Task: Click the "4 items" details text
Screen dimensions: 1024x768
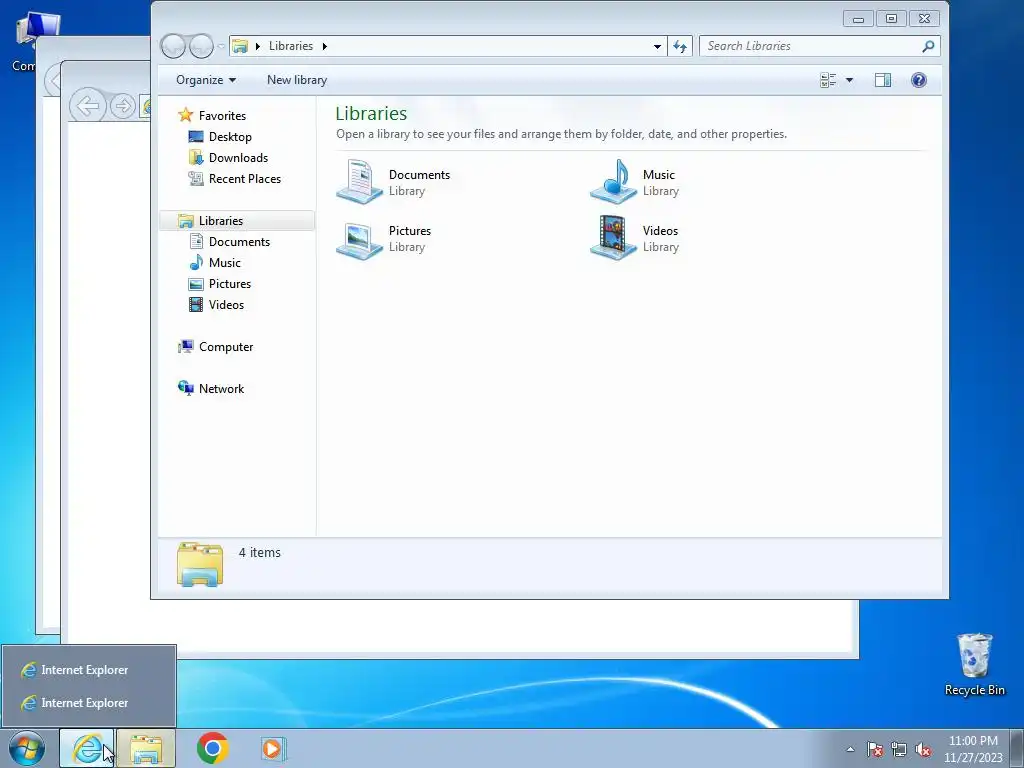Action: (259, 552)
